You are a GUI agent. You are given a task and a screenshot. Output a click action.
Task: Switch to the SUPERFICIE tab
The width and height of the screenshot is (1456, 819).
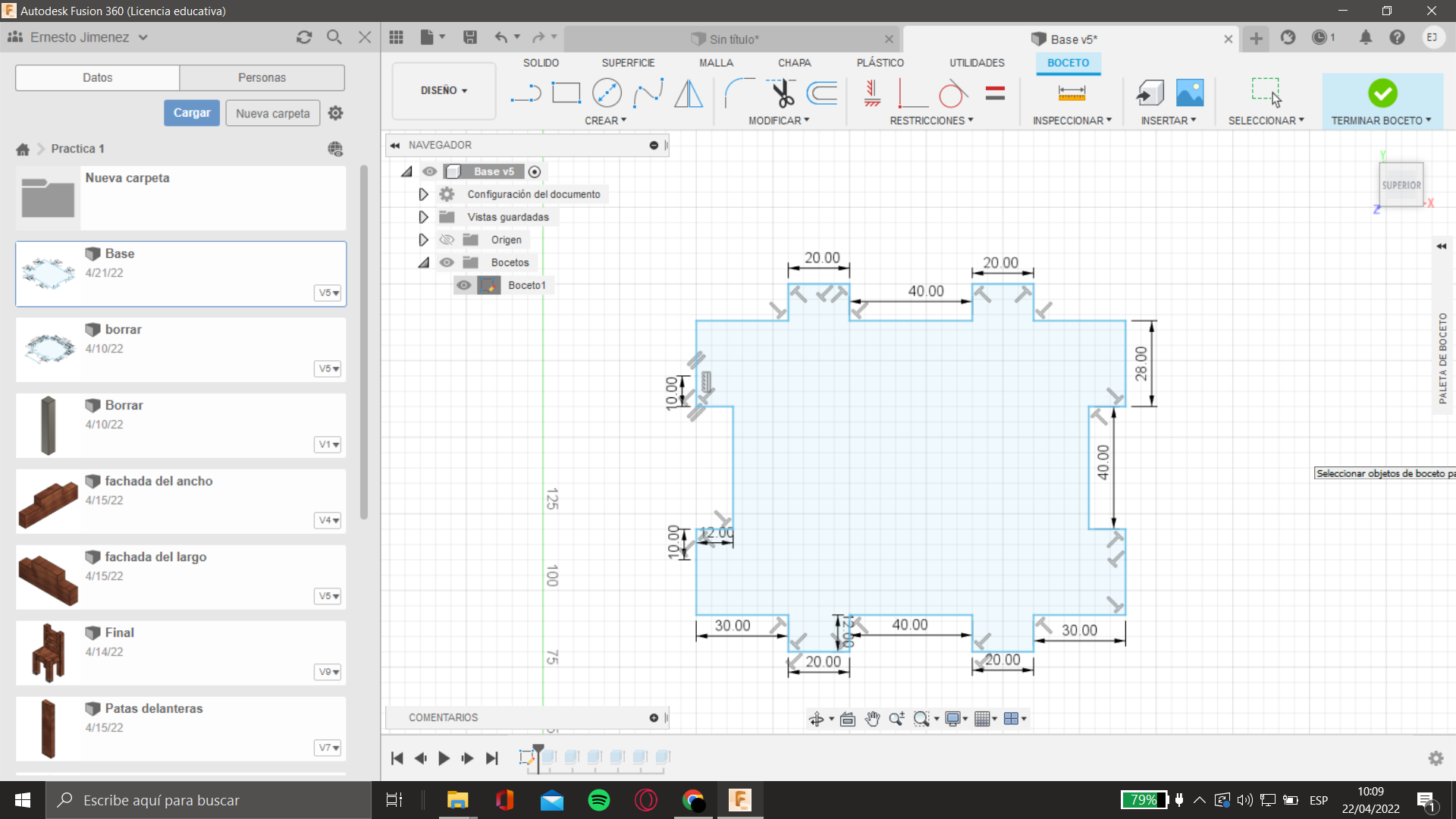tap(628, 63)
